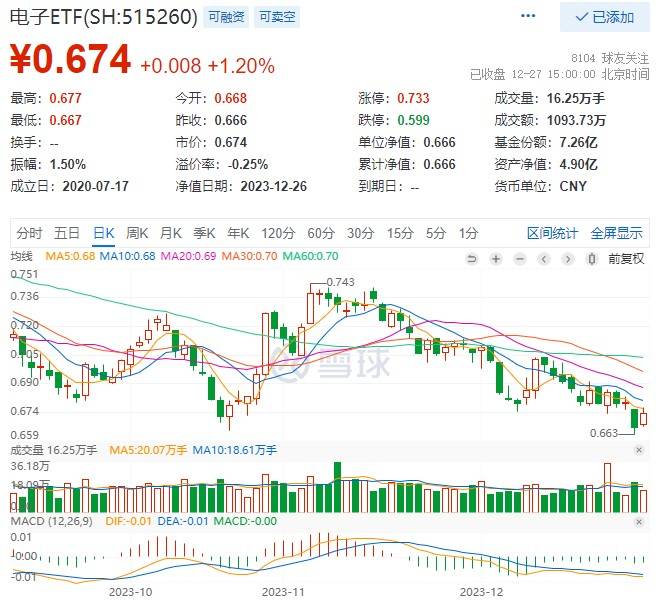This screenshot has height=602, width=660.
Task: Switch to the 五日 chart tab
Action: click(67, 233)
